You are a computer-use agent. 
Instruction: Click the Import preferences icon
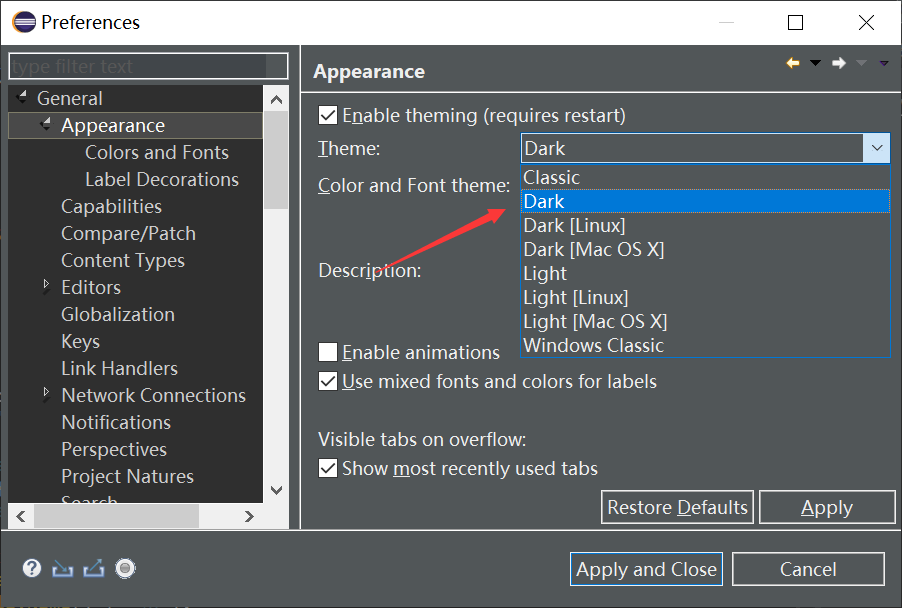click(63, 568)
